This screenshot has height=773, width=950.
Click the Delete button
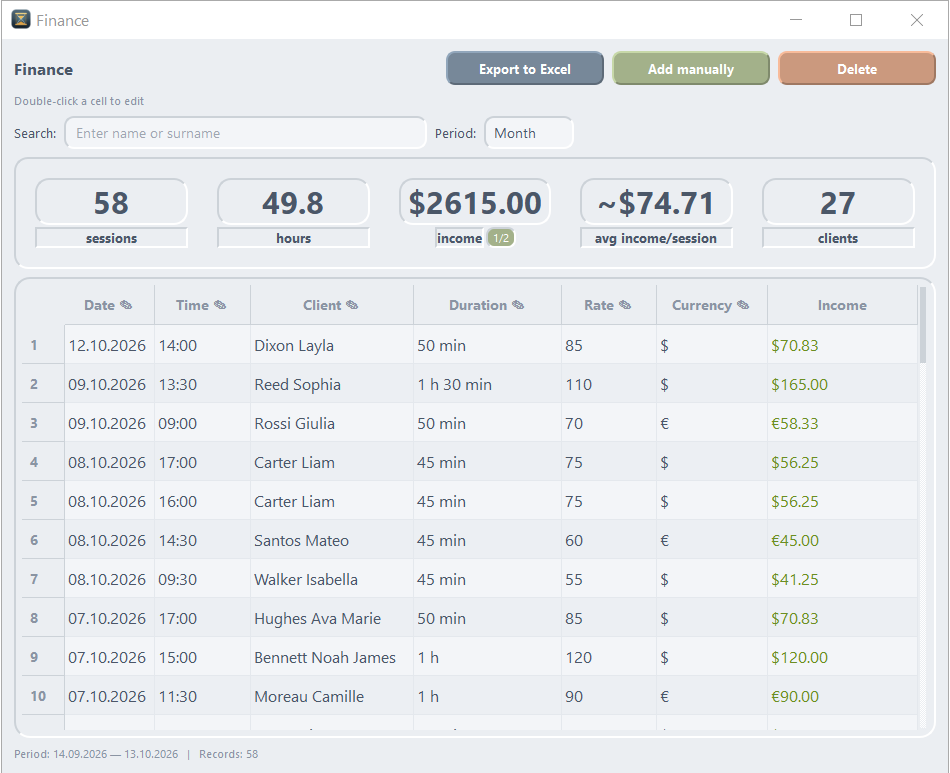[857, 68]
